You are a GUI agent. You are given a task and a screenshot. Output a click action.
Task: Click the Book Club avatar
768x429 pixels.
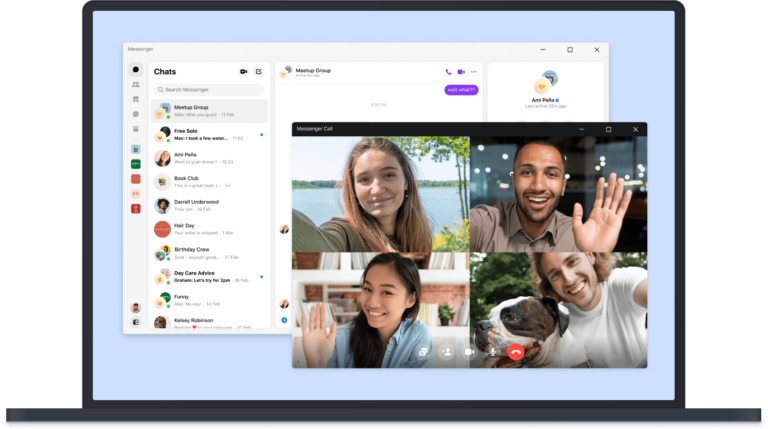162,182
